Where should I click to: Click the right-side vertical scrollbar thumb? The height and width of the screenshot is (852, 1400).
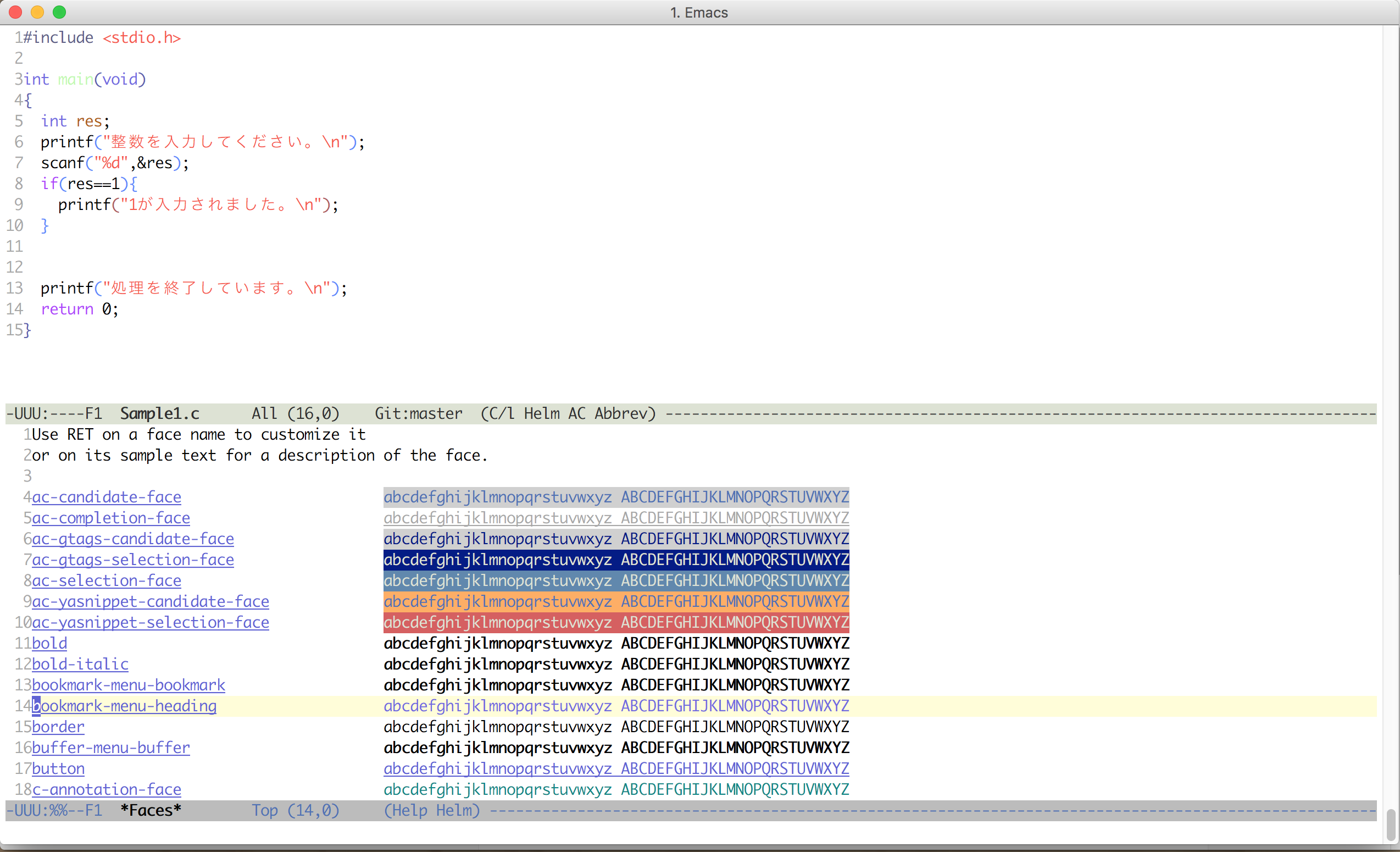(1391, 825)
